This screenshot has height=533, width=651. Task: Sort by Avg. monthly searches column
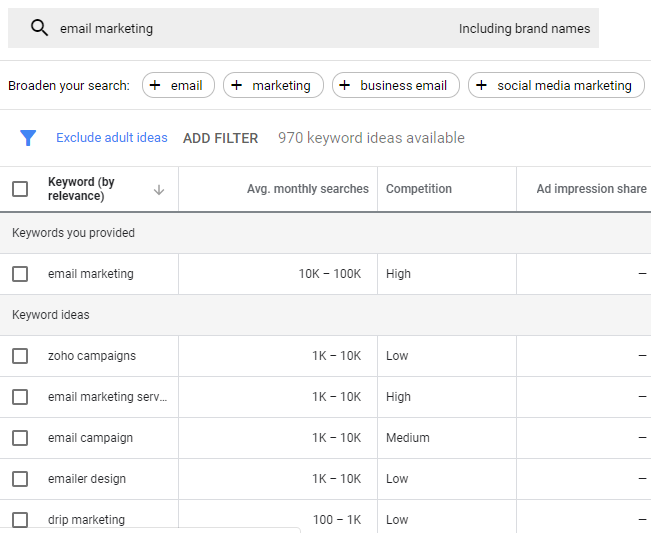[x=307, y=189]
